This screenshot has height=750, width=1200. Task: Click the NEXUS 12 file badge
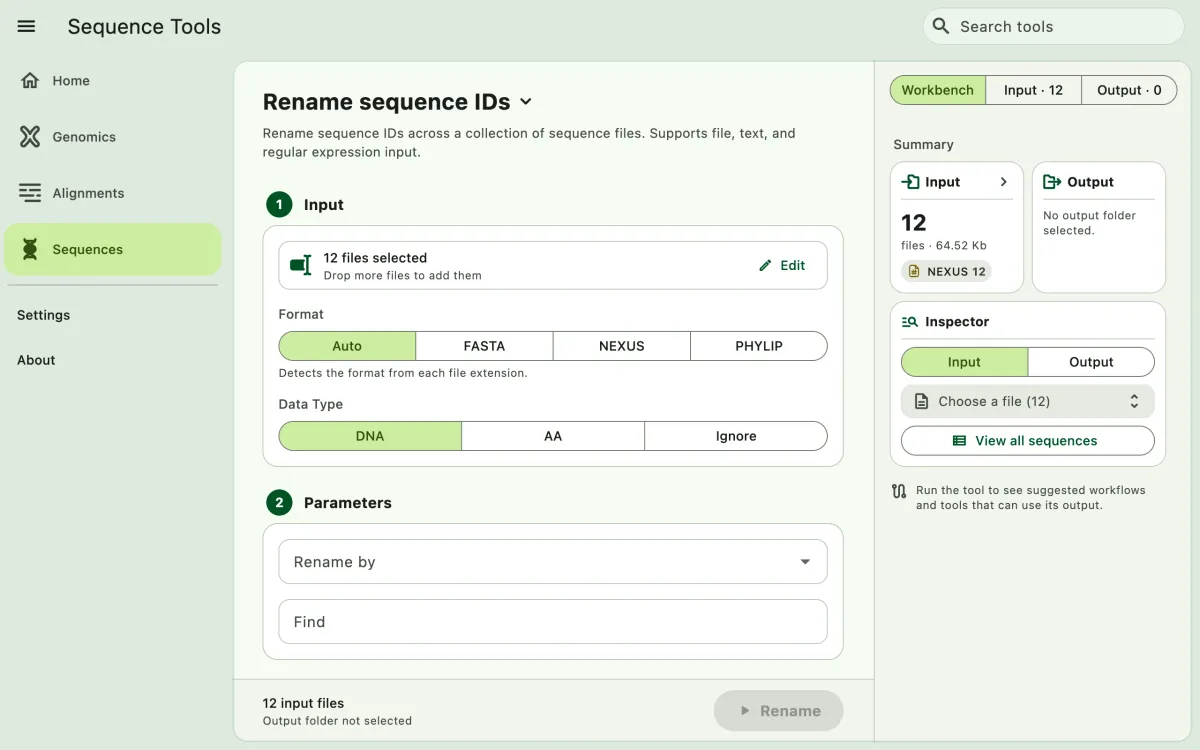click(x=948, y=271)
